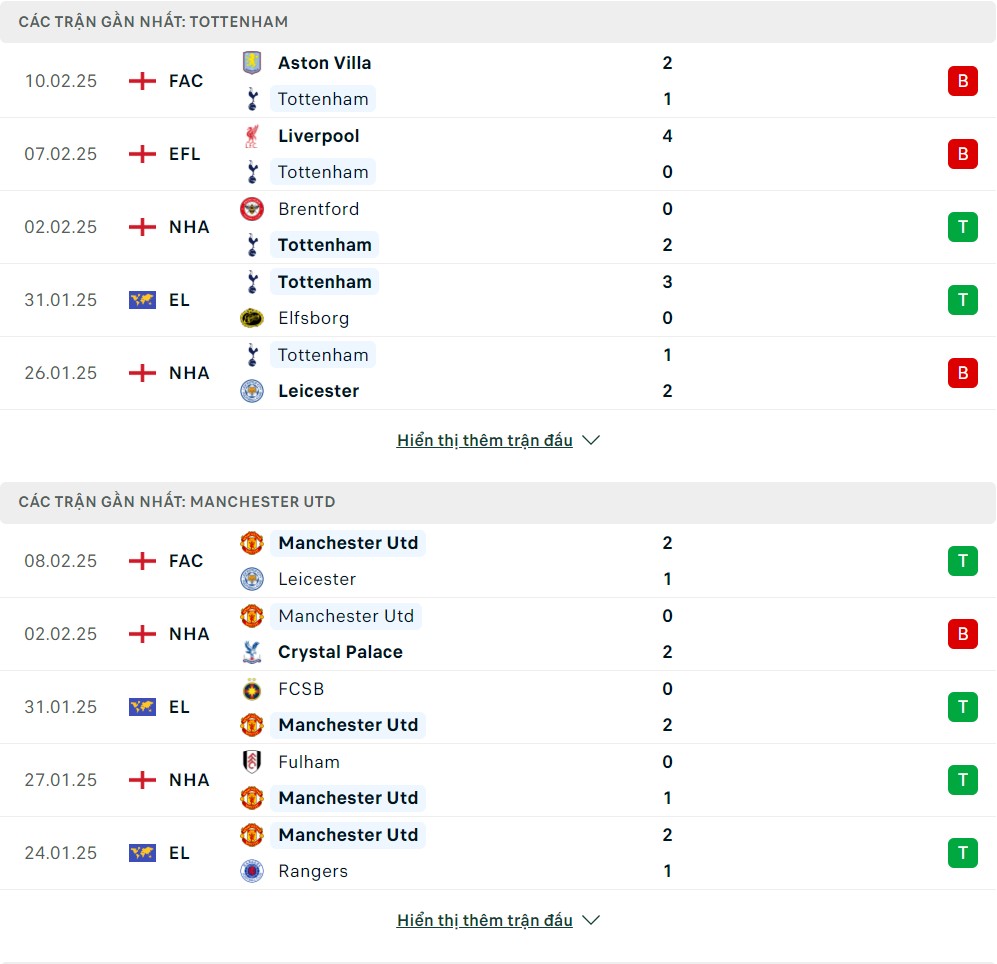Click red B badge for Aston Villa match

963,81
